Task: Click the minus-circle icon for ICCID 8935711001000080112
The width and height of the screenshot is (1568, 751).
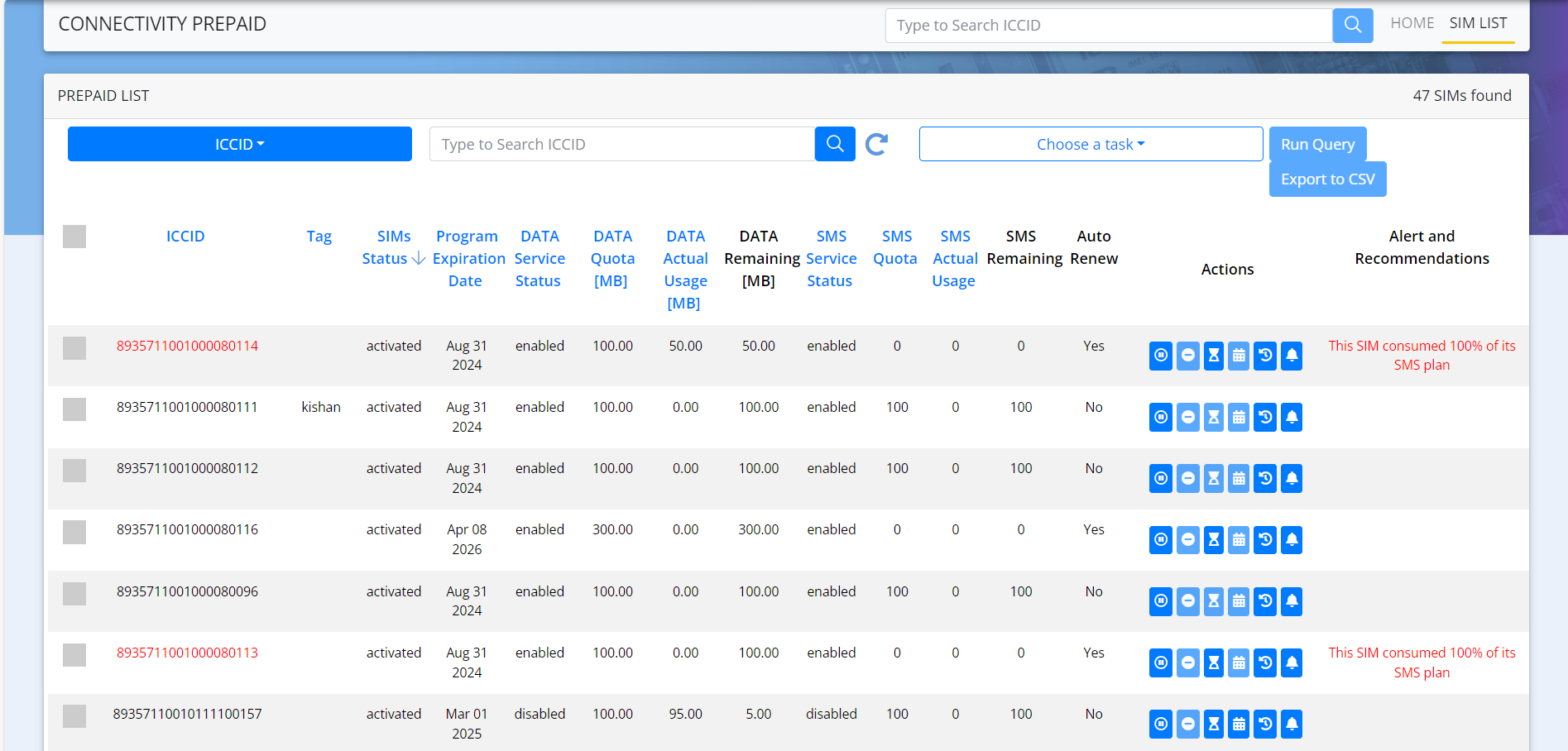Action: click(1188, 479)
